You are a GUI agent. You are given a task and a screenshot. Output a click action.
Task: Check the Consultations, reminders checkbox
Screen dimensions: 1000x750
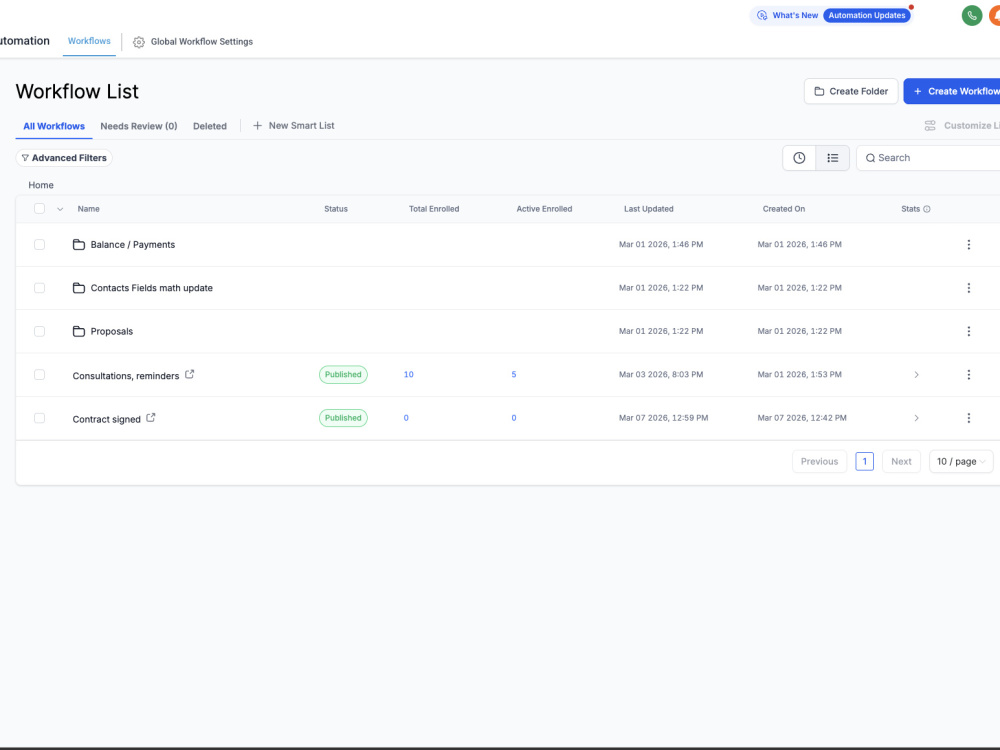pos(40,375)
